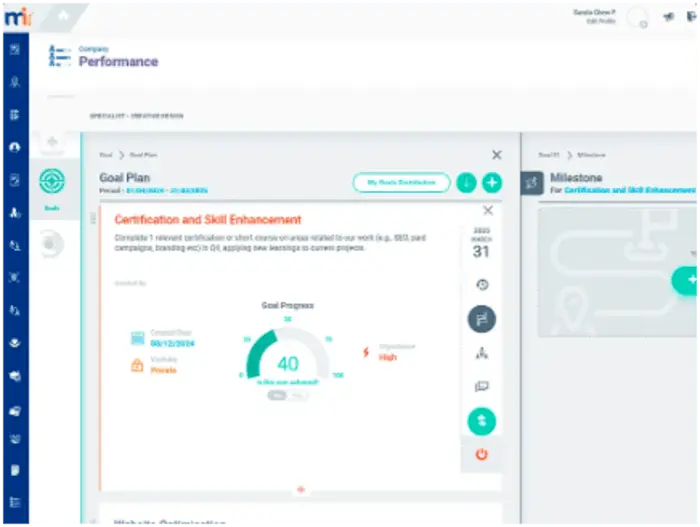Click the March 31 due date

click(481, 244)
